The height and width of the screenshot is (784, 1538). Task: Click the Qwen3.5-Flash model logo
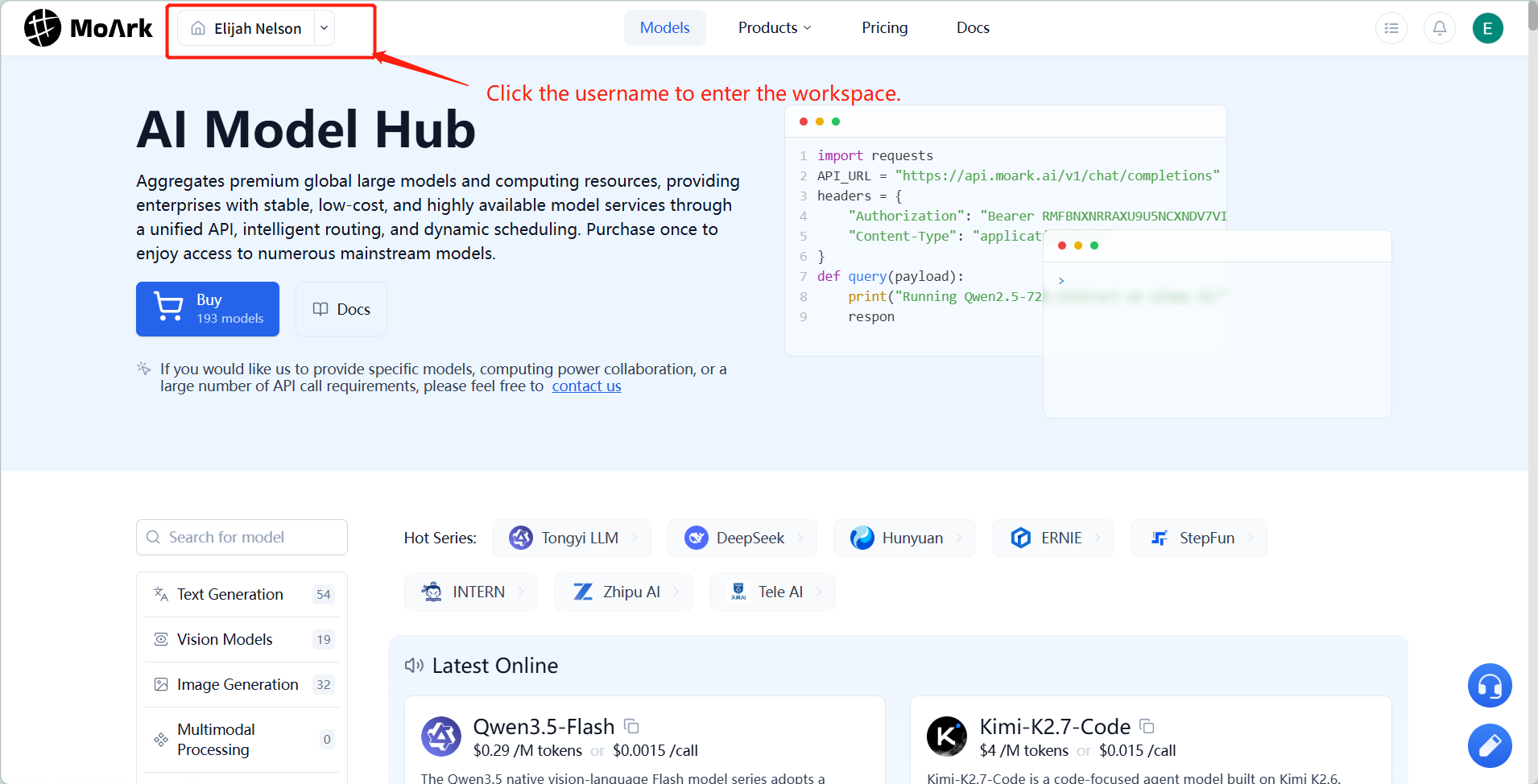[x=441, y=737]
